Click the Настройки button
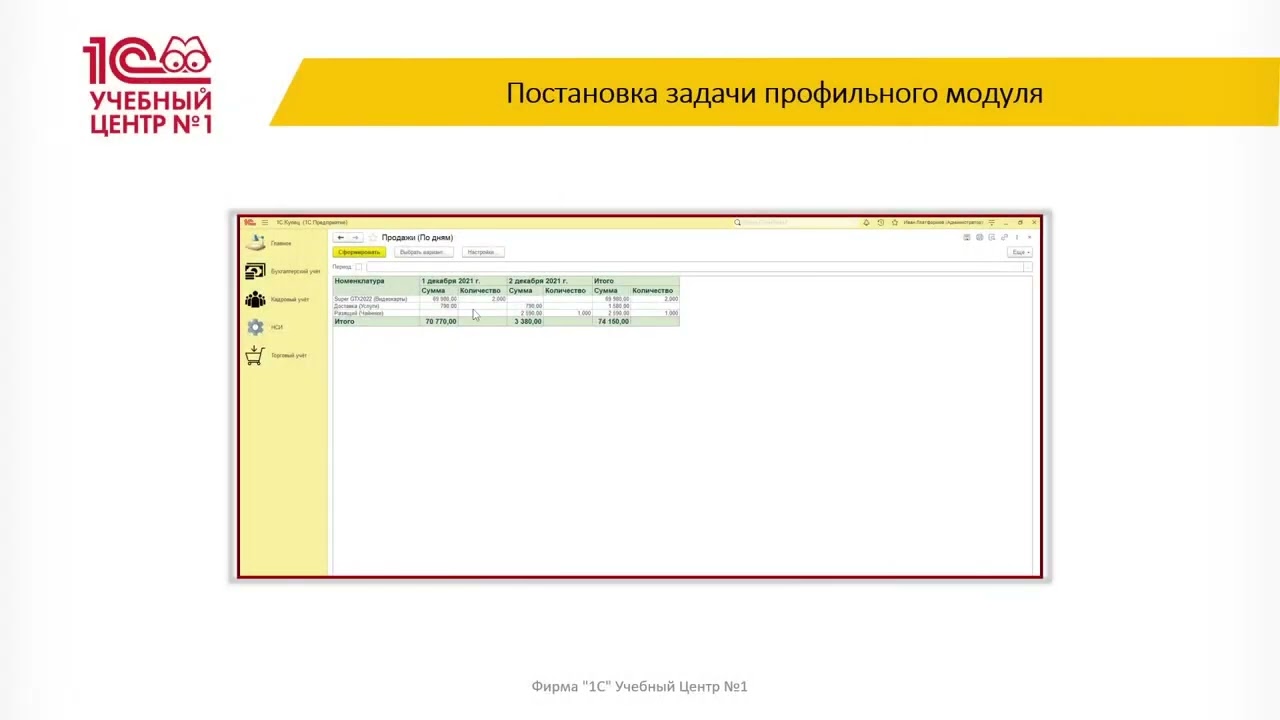 coord(483,252)
